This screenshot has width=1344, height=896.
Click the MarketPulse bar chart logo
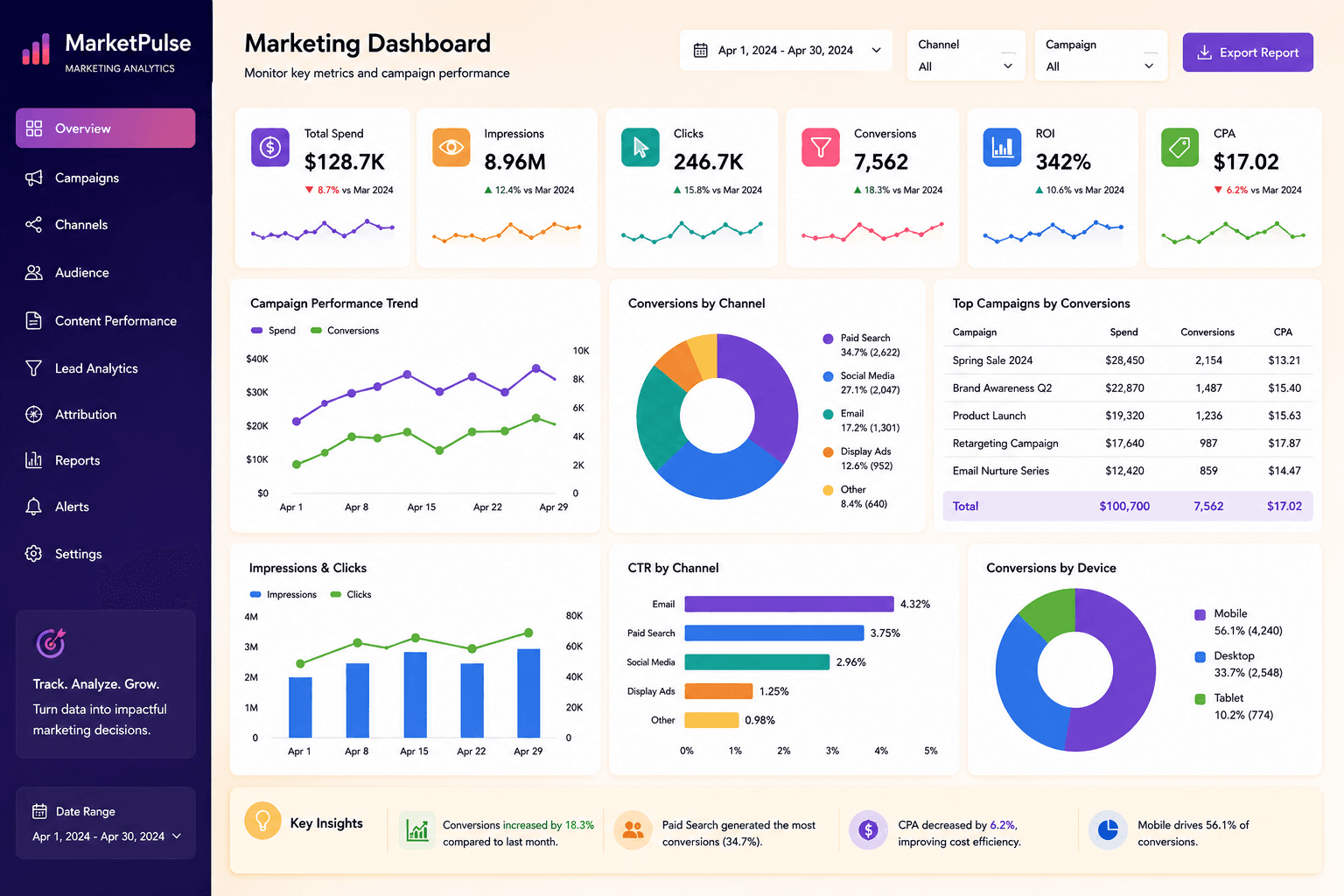click(36, 49)
